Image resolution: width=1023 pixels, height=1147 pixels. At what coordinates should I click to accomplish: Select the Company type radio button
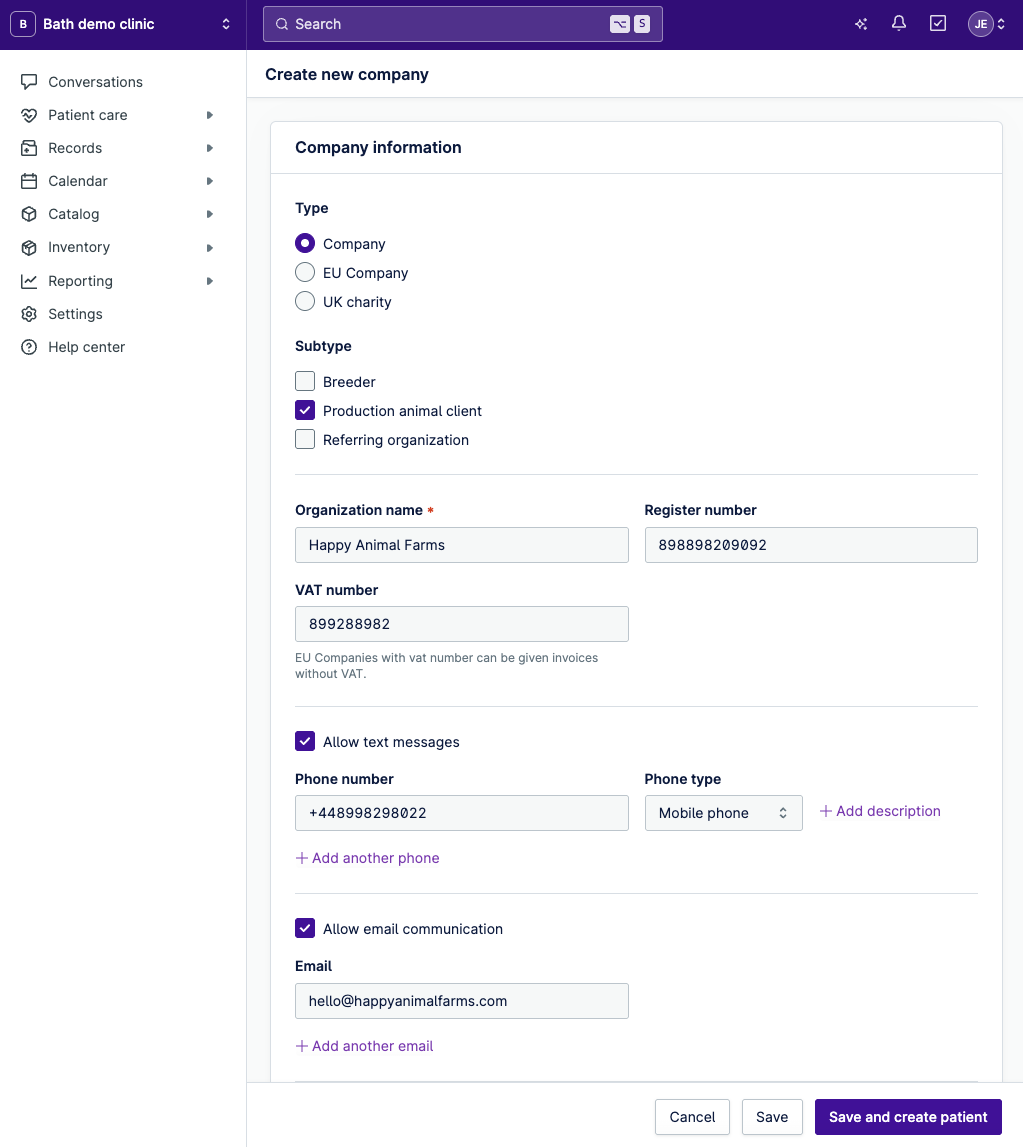point(305,243)
